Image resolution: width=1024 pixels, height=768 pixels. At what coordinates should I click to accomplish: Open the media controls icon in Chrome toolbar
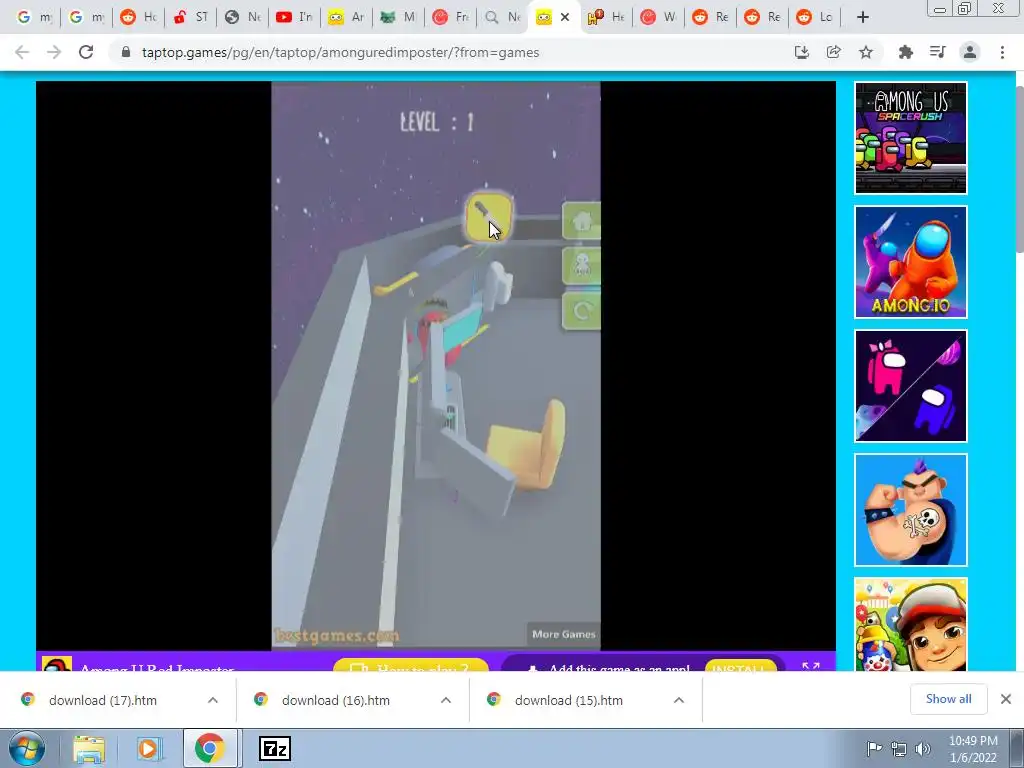[937, 52]
